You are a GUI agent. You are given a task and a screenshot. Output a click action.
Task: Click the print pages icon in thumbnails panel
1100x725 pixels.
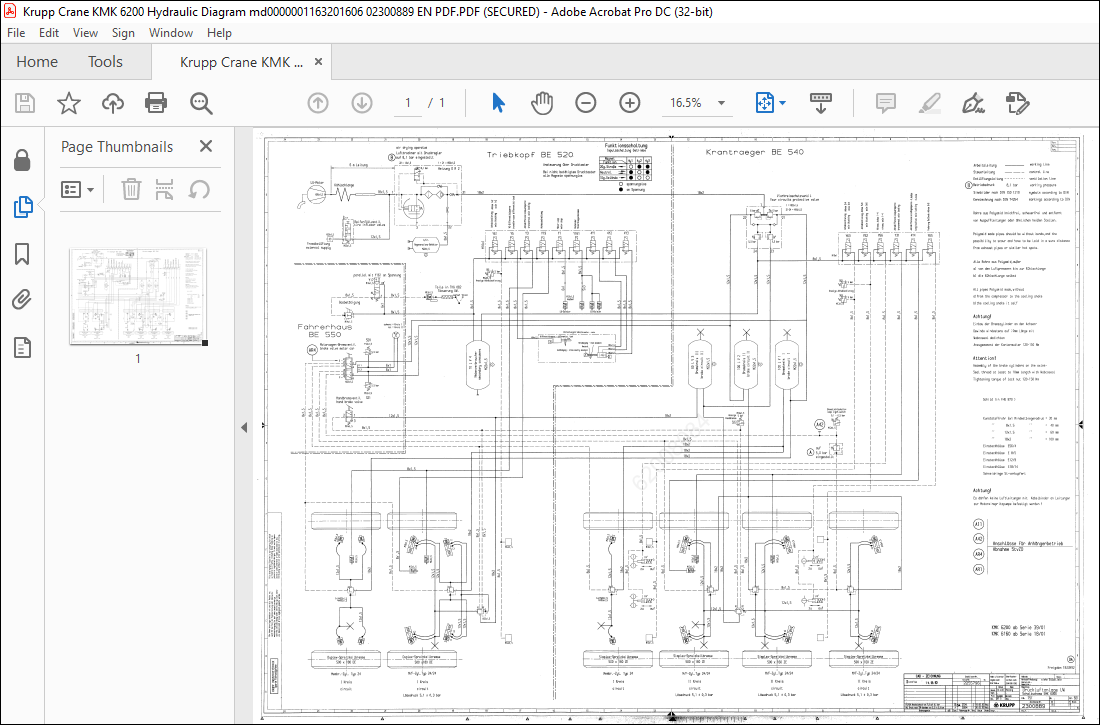(164, 189)
